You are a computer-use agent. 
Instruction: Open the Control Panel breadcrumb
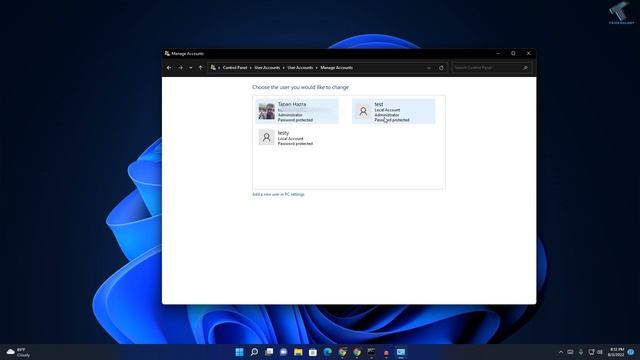pos(235,68)
